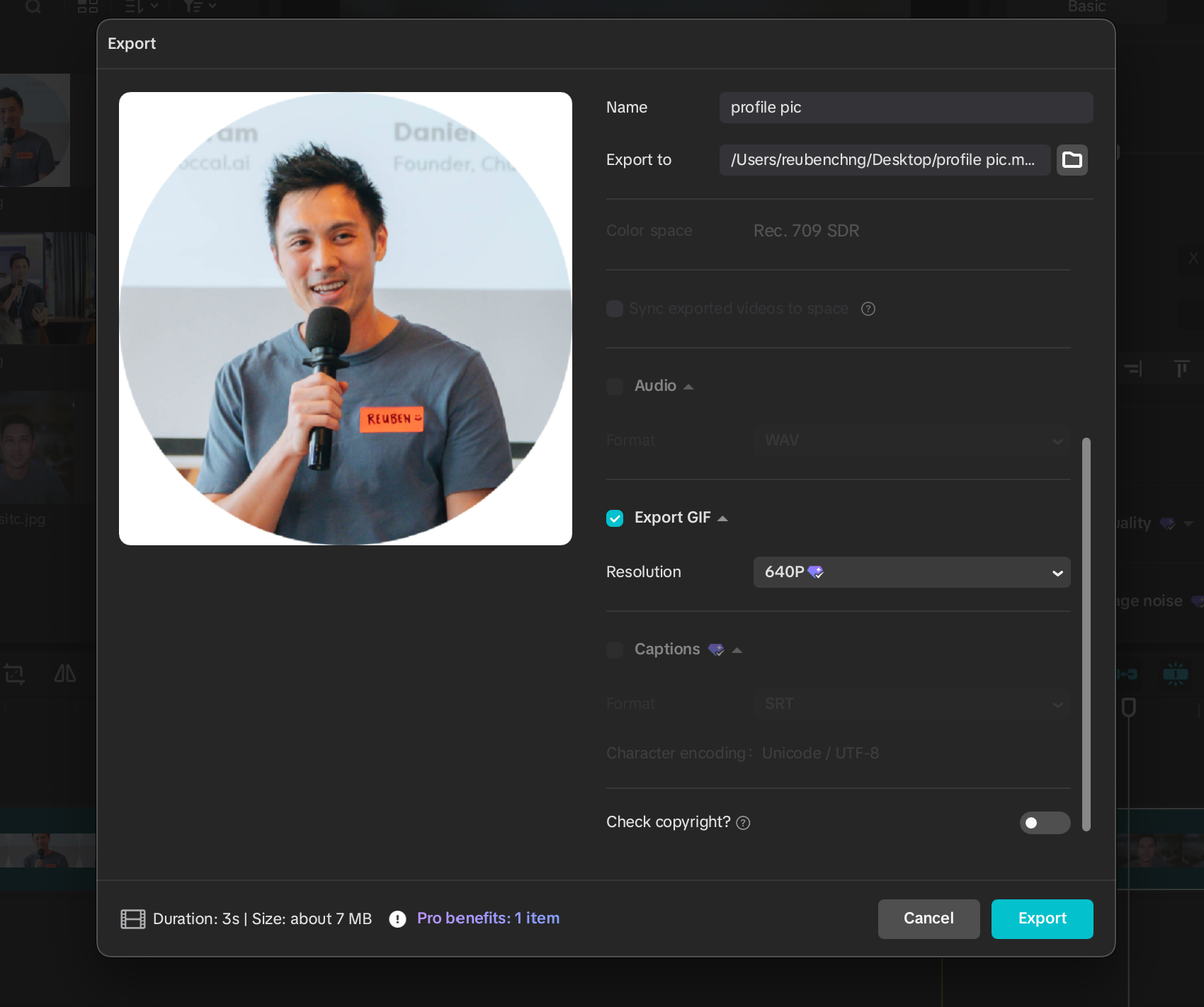Click the help icon beside Sync exported videos

click(x=868, y=309)
